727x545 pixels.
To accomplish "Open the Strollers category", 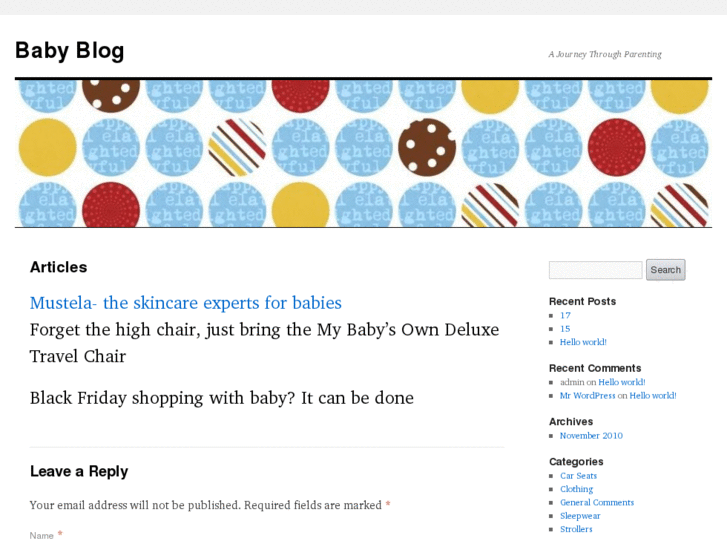I will click(x=576, y=529).
